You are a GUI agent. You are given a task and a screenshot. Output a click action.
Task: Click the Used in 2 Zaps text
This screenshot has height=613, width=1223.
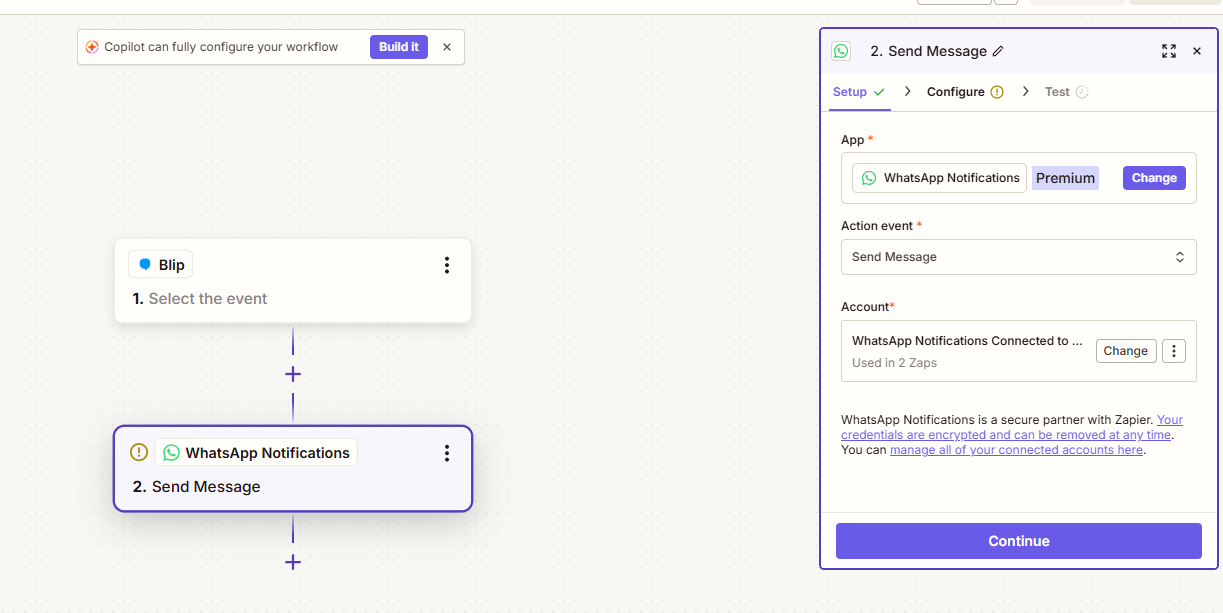tap(894, 363)
